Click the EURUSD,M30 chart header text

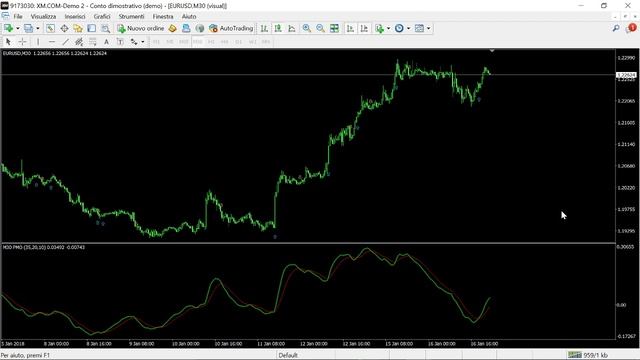point(55,53)
